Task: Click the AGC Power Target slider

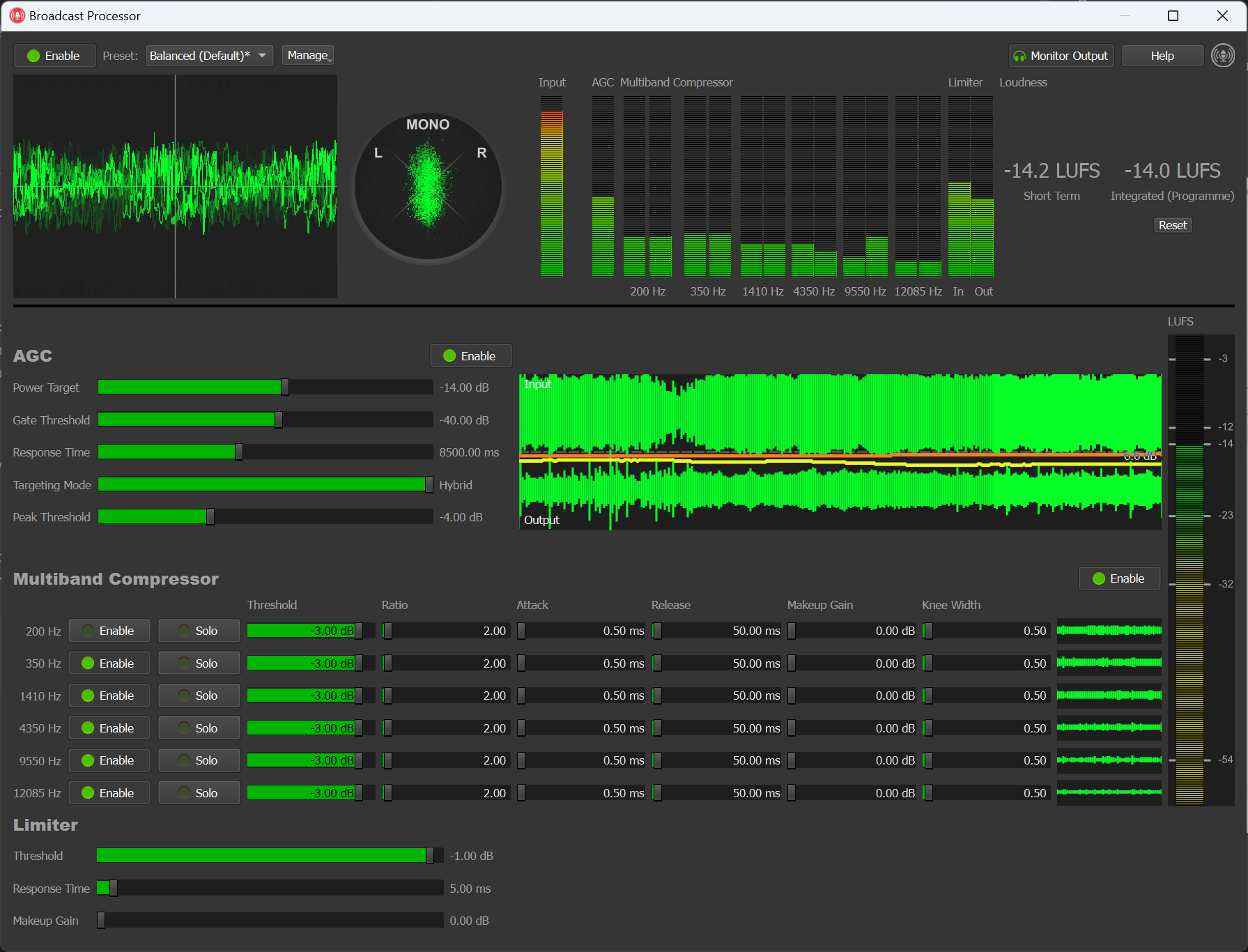Action: point(265,387)
